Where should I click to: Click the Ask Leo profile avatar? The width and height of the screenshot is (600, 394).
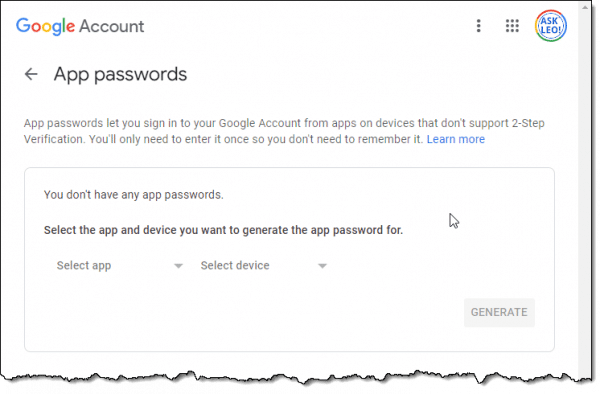[551, 26]
